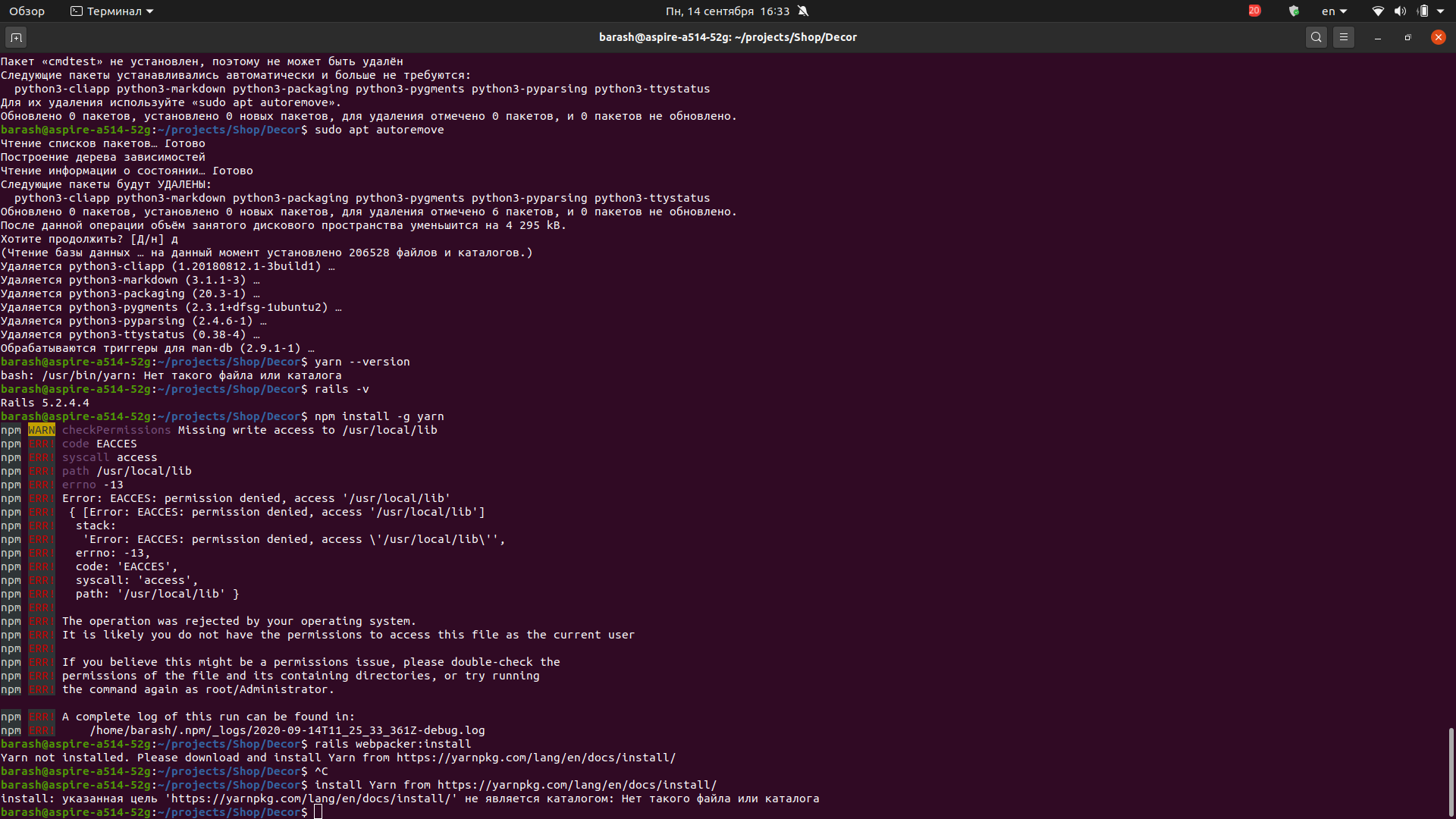Click 'установлено 206528 файлов и каталогов' line

pyautogui.click(x=267, y=253)
